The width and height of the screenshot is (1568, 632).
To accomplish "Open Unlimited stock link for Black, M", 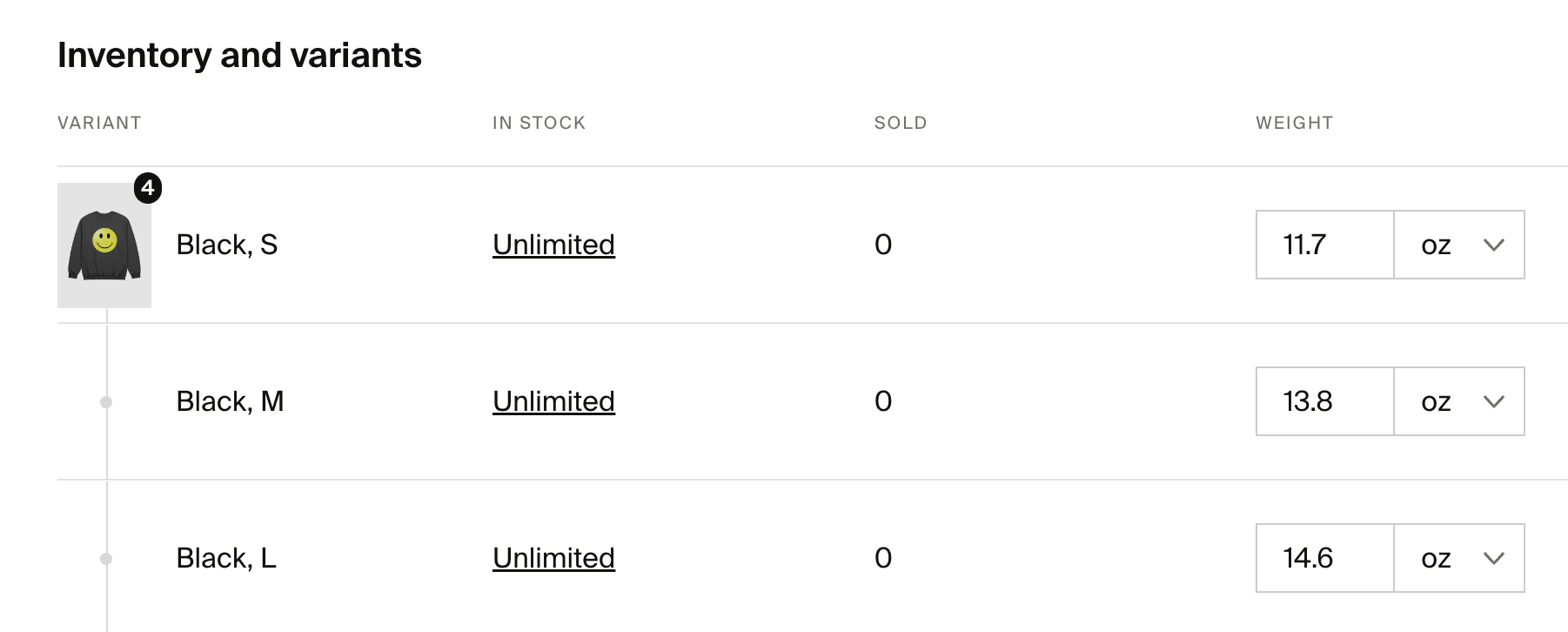I will coord(553,401).
